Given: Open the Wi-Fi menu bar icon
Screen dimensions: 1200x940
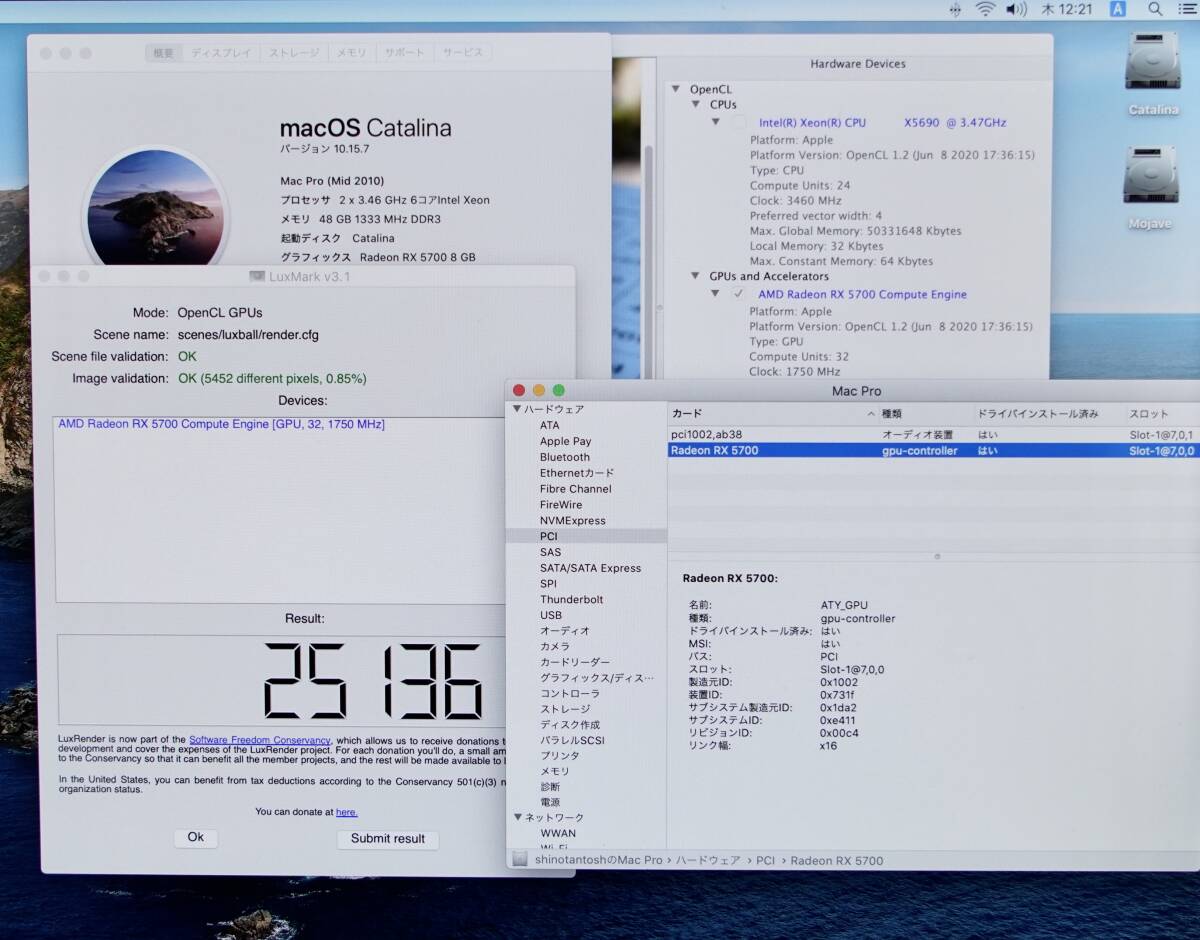Looking at the screenshot, I should click(985, 10).
